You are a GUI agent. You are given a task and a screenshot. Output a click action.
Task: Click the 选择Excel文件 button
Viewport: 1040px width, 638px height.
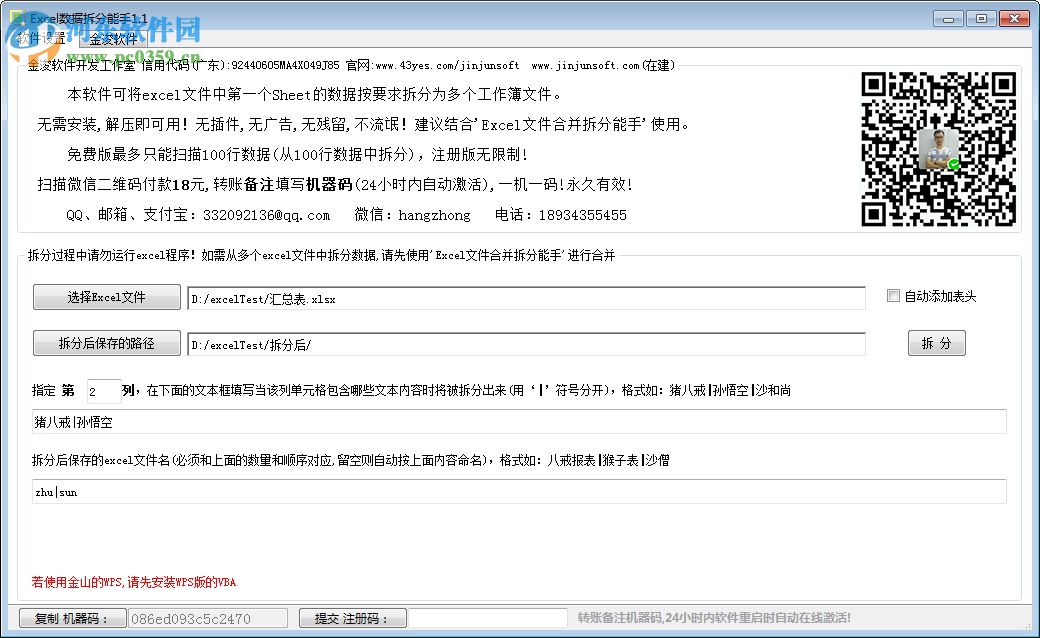pyautogui.click(x=106, y=297)
